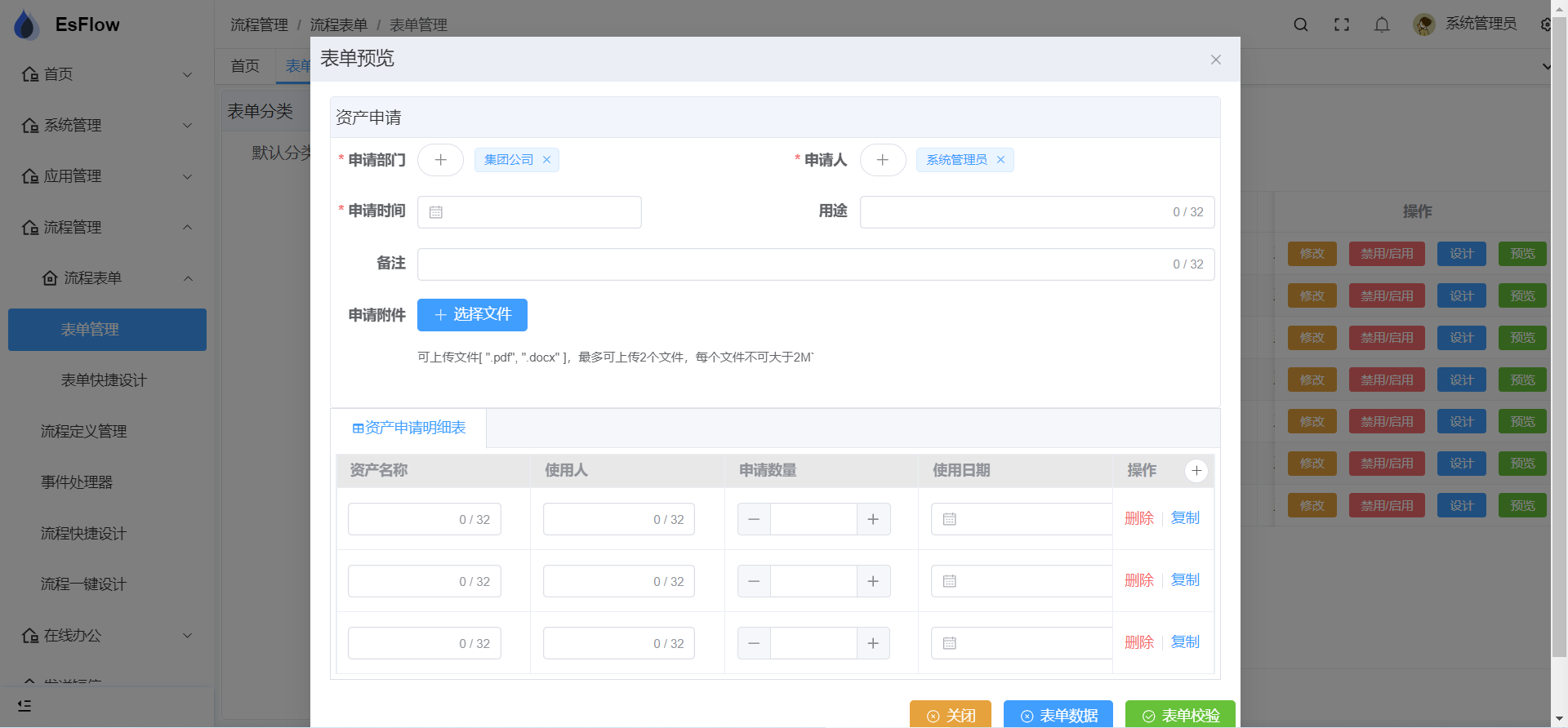Copy the second detail row
Image resolution: width=1568 pixels, height=728 pixels.
click(x=1185, y=580)
